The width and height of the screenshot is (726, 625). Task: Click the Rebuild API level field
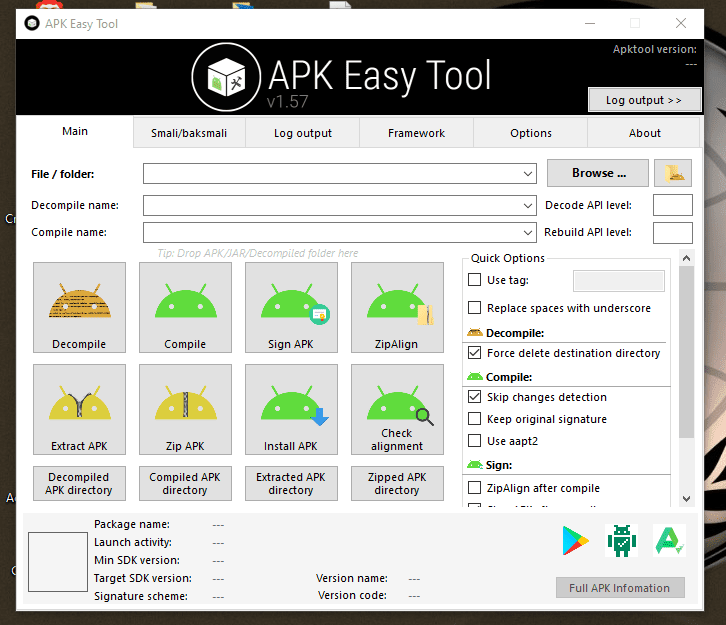[x=673, y=232]
